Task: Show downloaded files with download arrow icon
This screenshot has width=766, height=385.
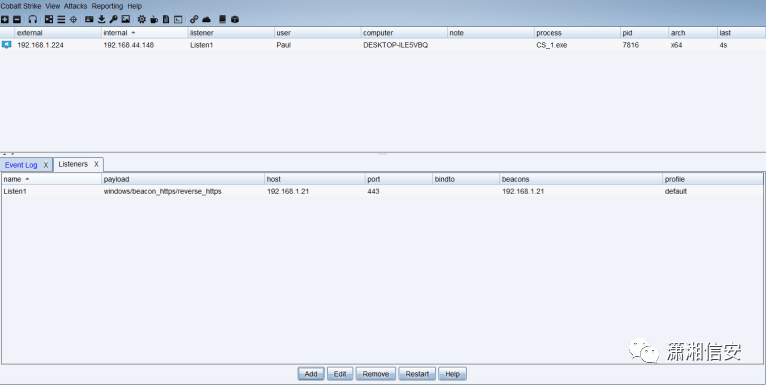Action: (x=102, y=20)
